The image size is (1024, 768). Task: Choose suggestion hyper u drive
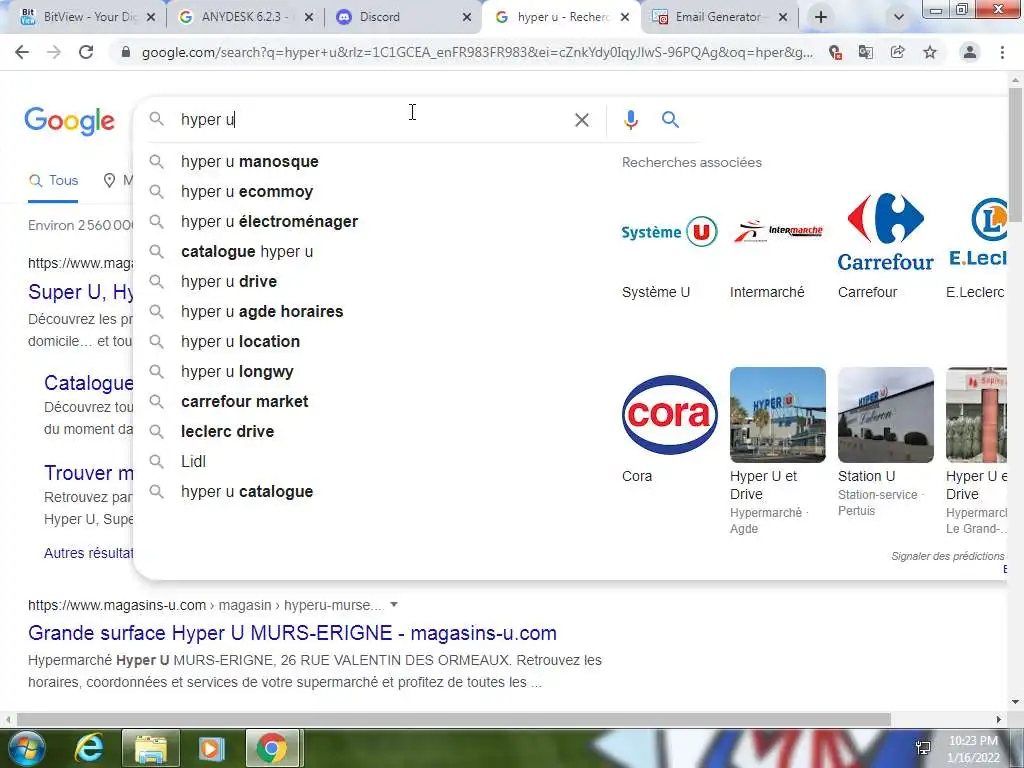[229, 281]
